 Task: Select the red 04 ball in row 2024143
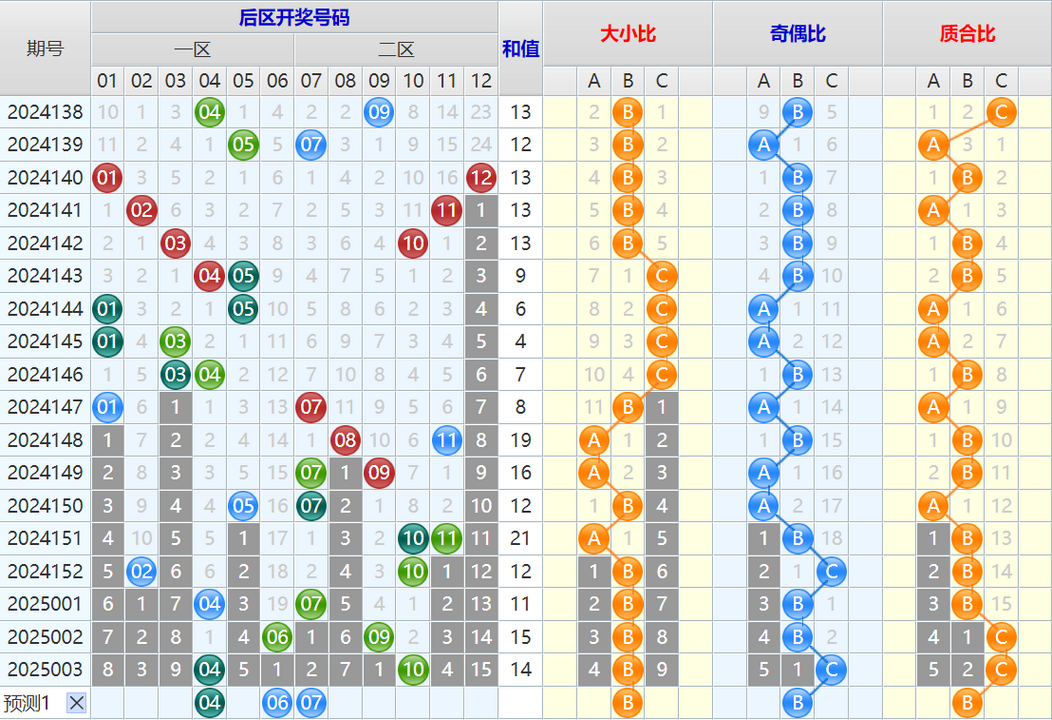coord(209,276)
